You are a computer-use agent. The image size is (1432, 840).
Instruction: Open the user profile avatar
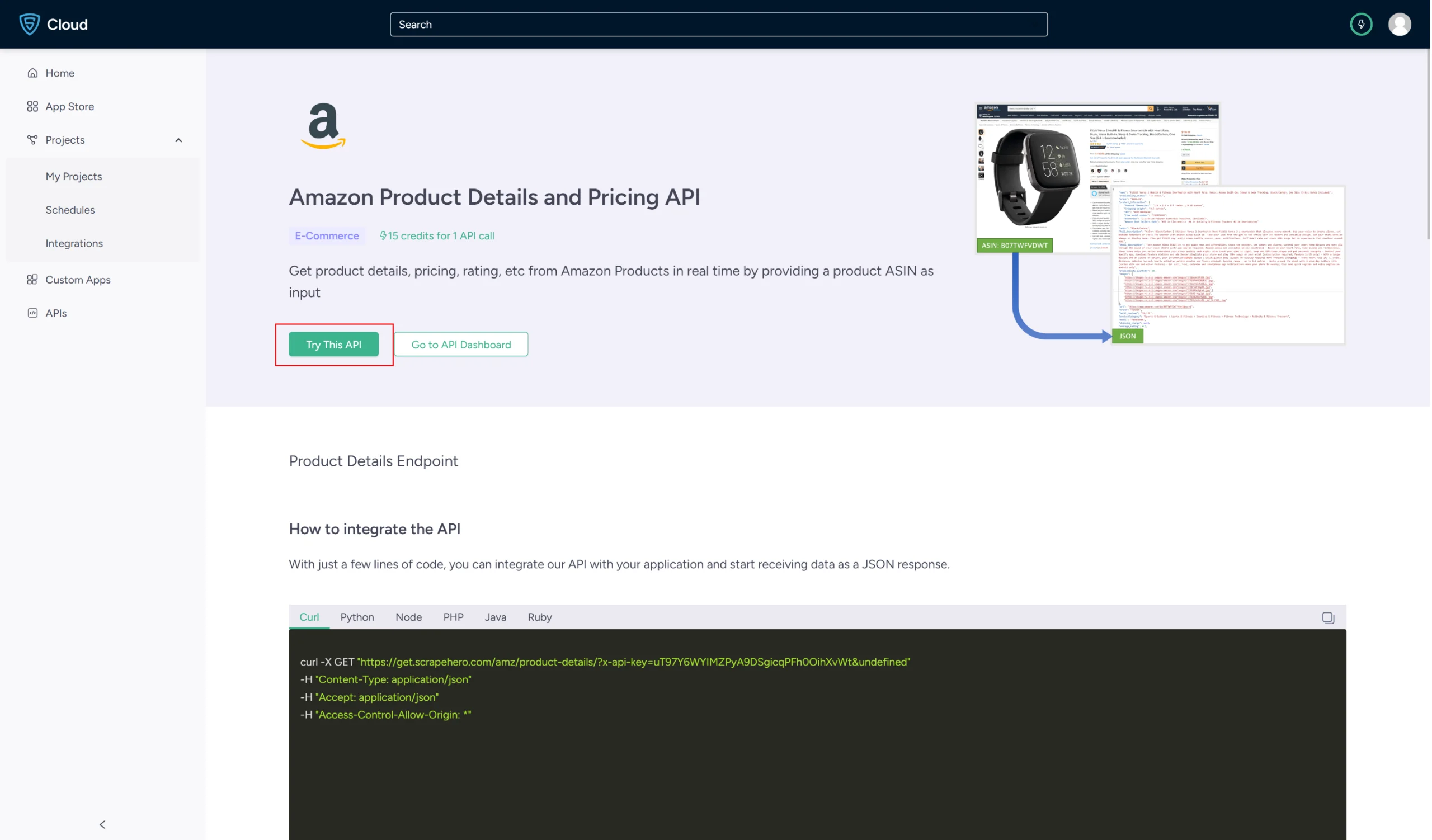[1401, 25]
